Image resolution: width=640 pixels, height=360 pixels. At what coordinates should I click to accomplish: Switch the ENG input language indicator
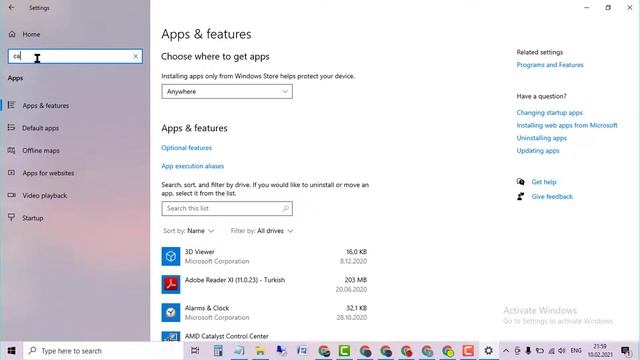(x=576, y=351)
